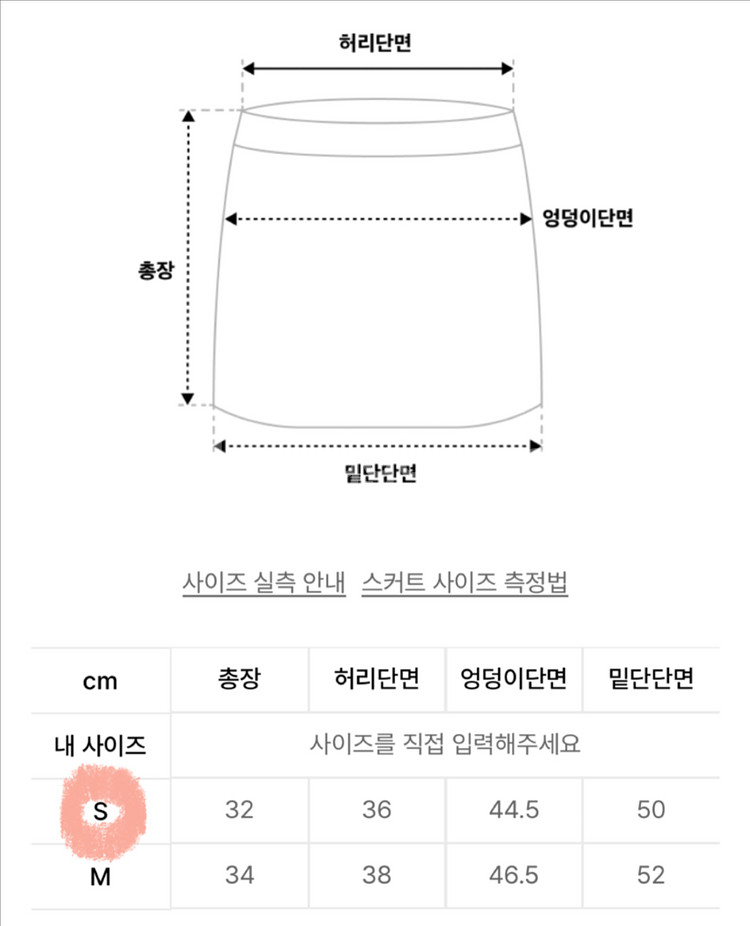This screenshot has height=926, width=750.
Task: Click the S size hip value 44.5
Action: pyautogui.click(x=514, y=810)
